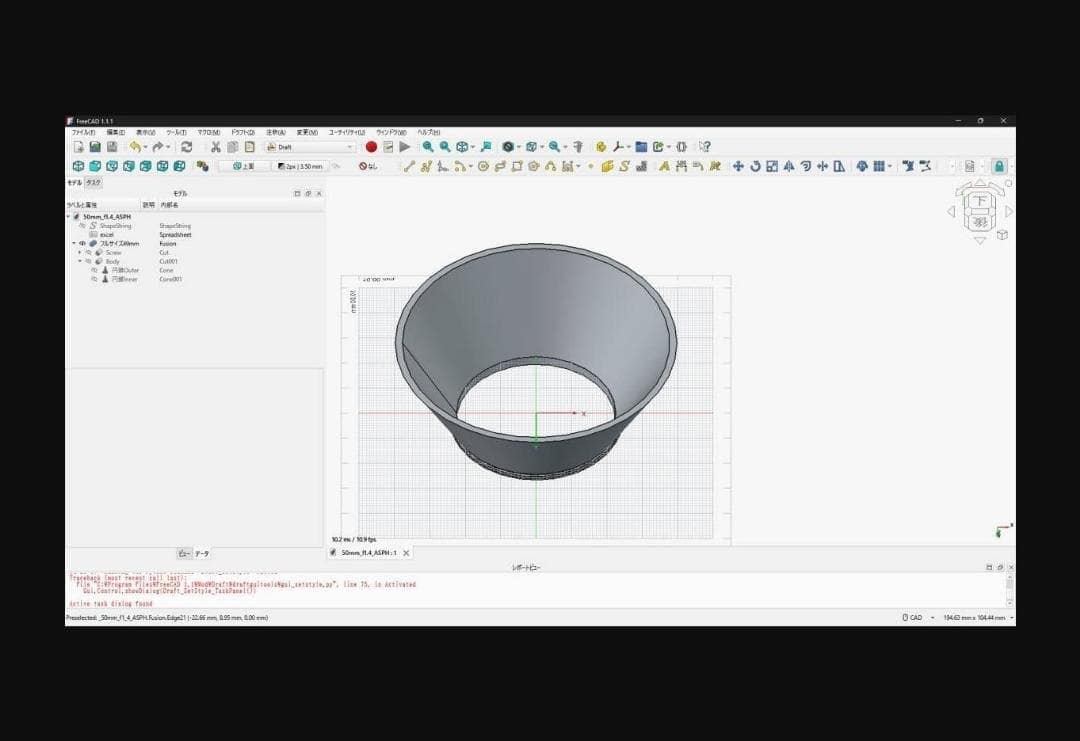Open the CAD navigation style dropdown
Image resolution: width=1080 pixels, height=741 pixels.
click(x=919, y=618)
